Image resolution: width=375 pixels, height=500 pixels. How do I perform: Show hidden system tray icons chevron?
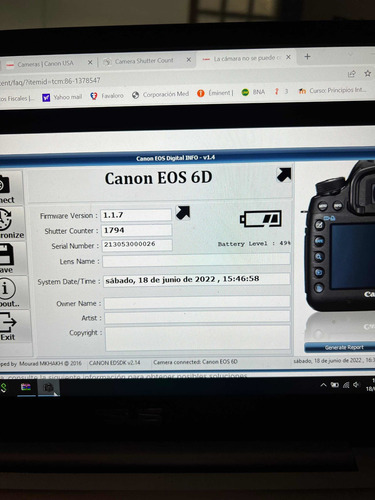click(323, 385)
